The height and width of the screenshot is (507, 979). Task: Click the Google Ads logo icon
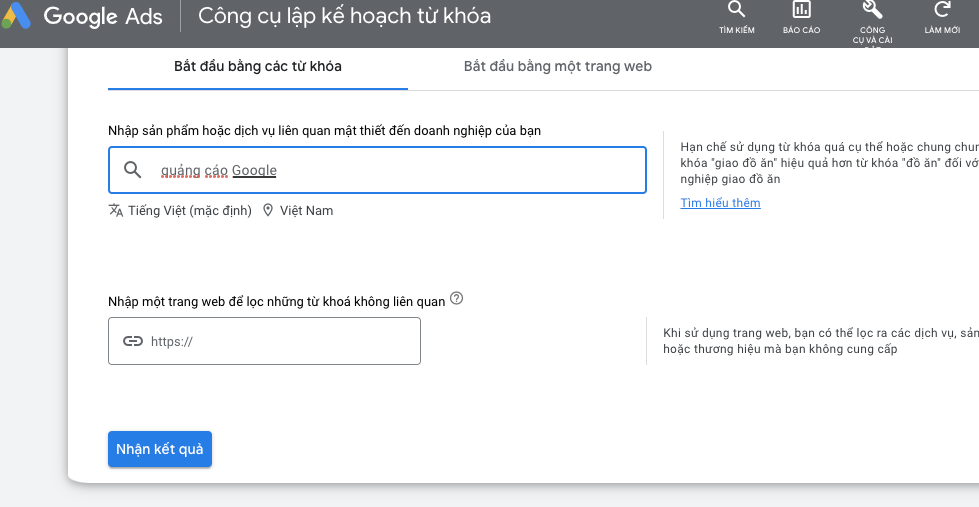pos(16,16)
